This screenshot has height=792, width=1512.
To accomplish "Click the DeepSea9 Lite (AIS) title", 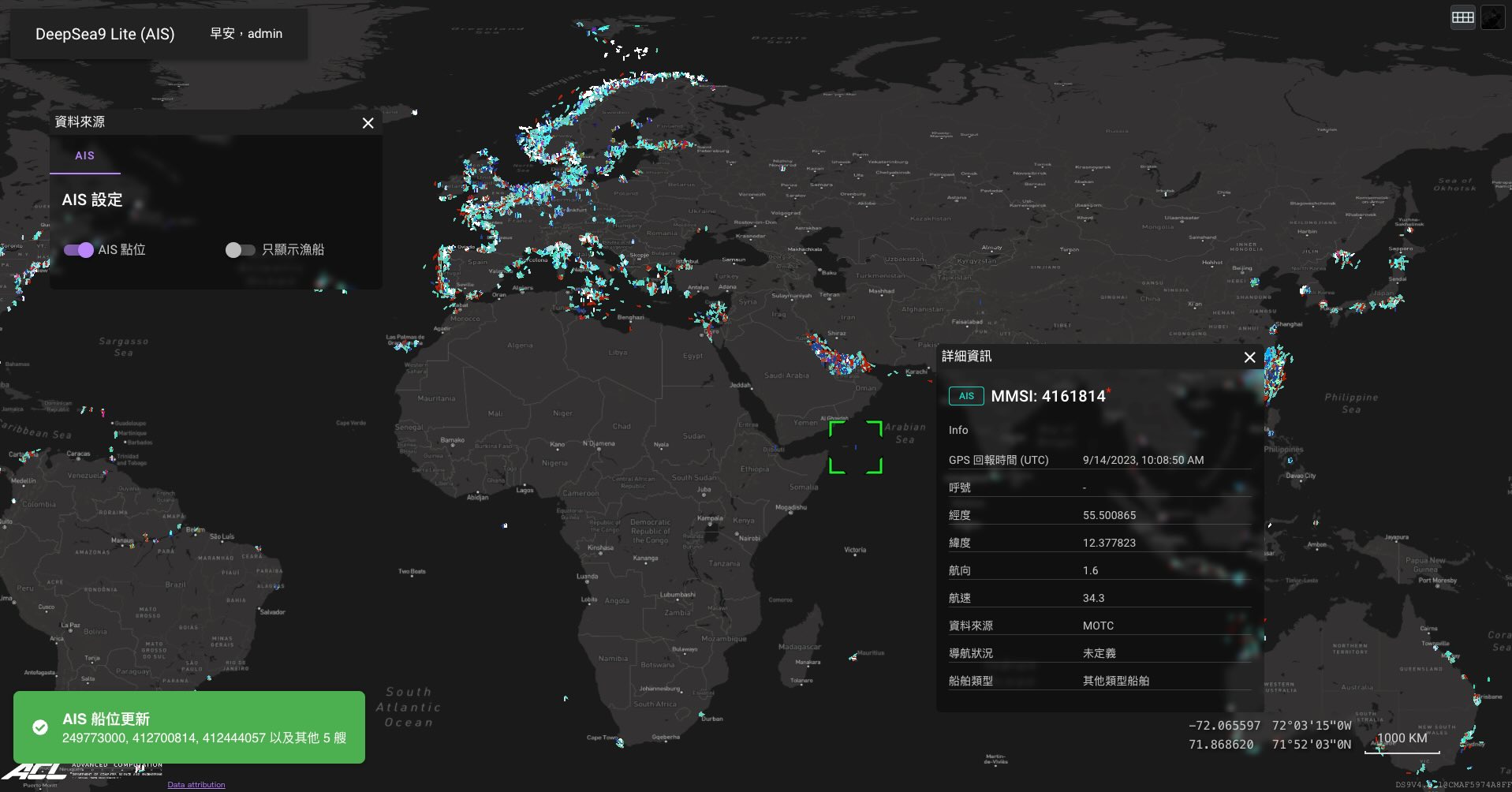I will (x=105, y=34).
